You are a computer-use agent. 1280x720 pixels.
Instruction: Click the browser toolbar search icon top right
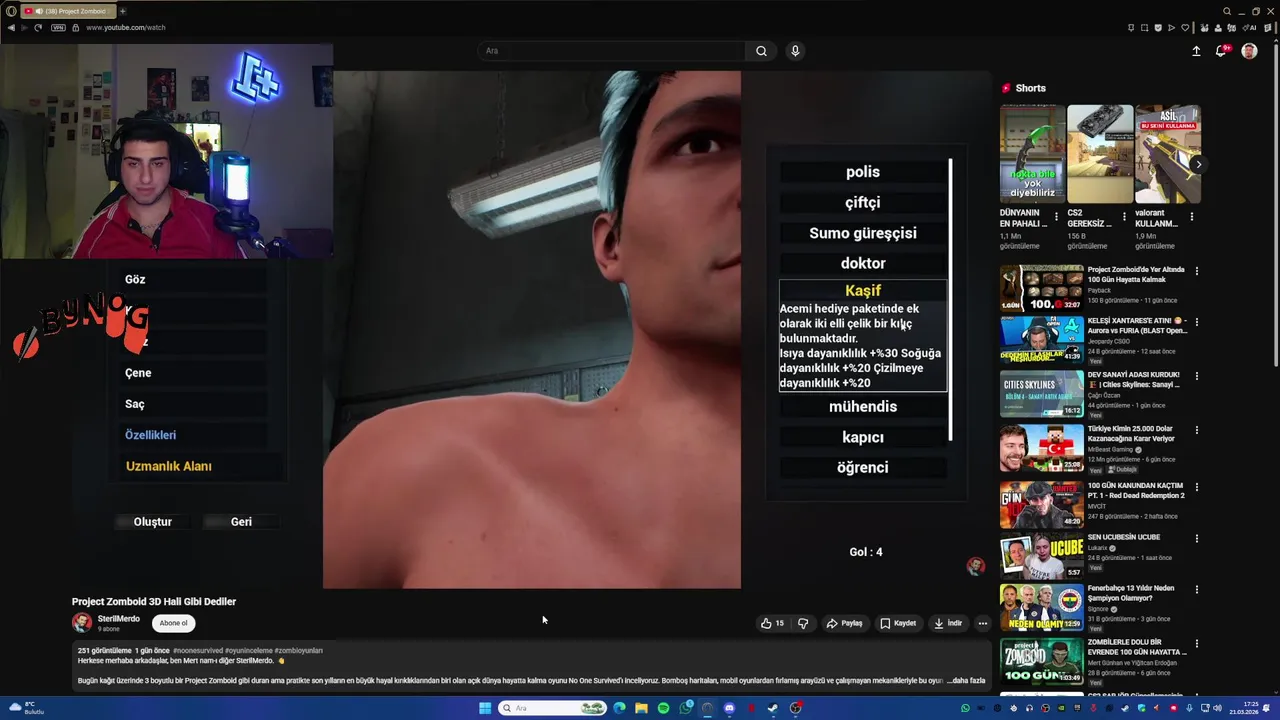point(1227,11)
